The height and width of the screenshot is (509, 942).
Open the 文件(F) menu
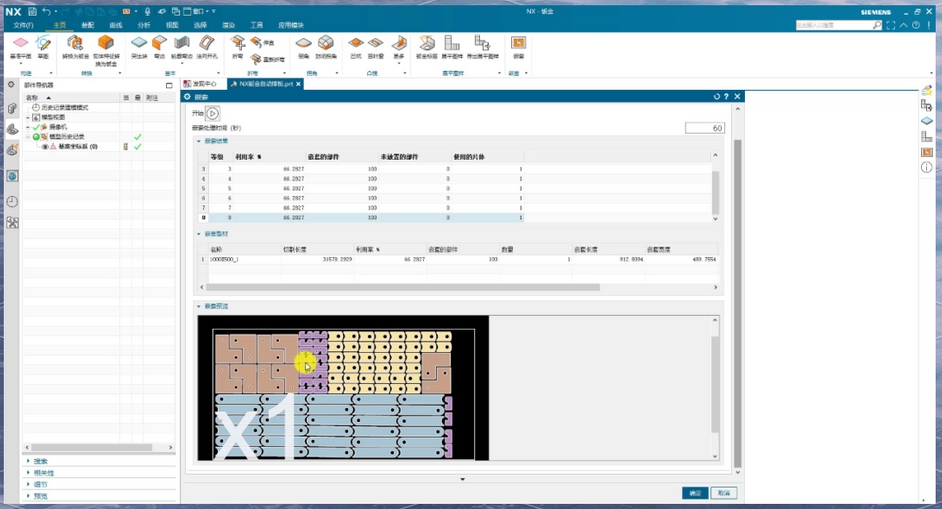(22, 25)
